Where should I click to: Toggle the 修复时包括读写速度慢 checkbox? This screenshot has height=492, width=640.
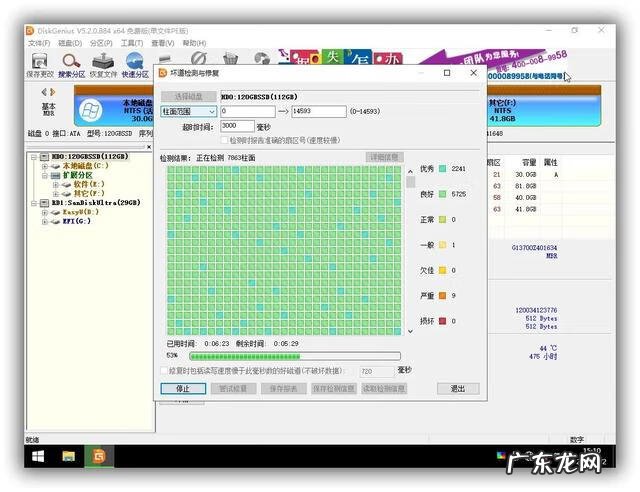(x=164, y=371)
